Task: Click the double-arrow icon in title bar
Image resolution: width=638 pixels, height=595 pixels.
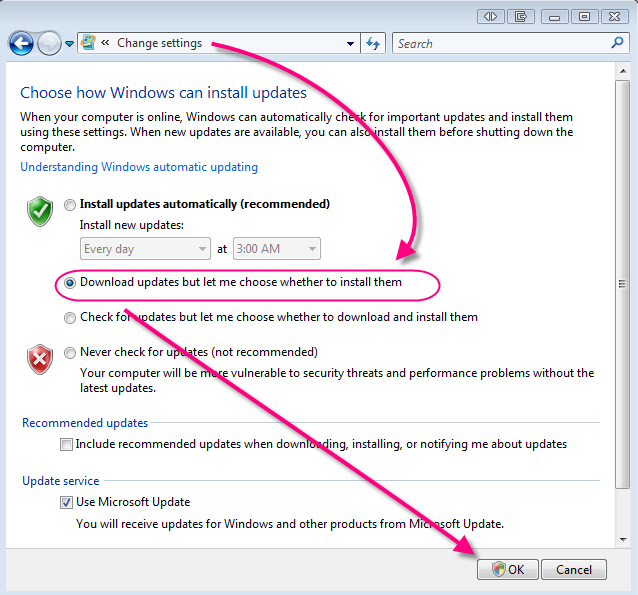Action: 490,16
